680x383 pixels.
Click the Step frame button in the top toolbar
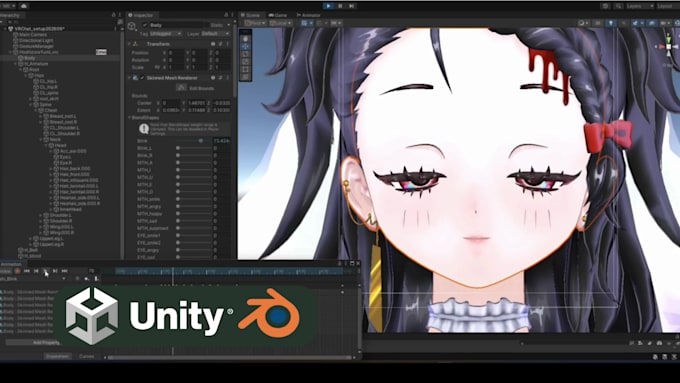pos(352,6)
